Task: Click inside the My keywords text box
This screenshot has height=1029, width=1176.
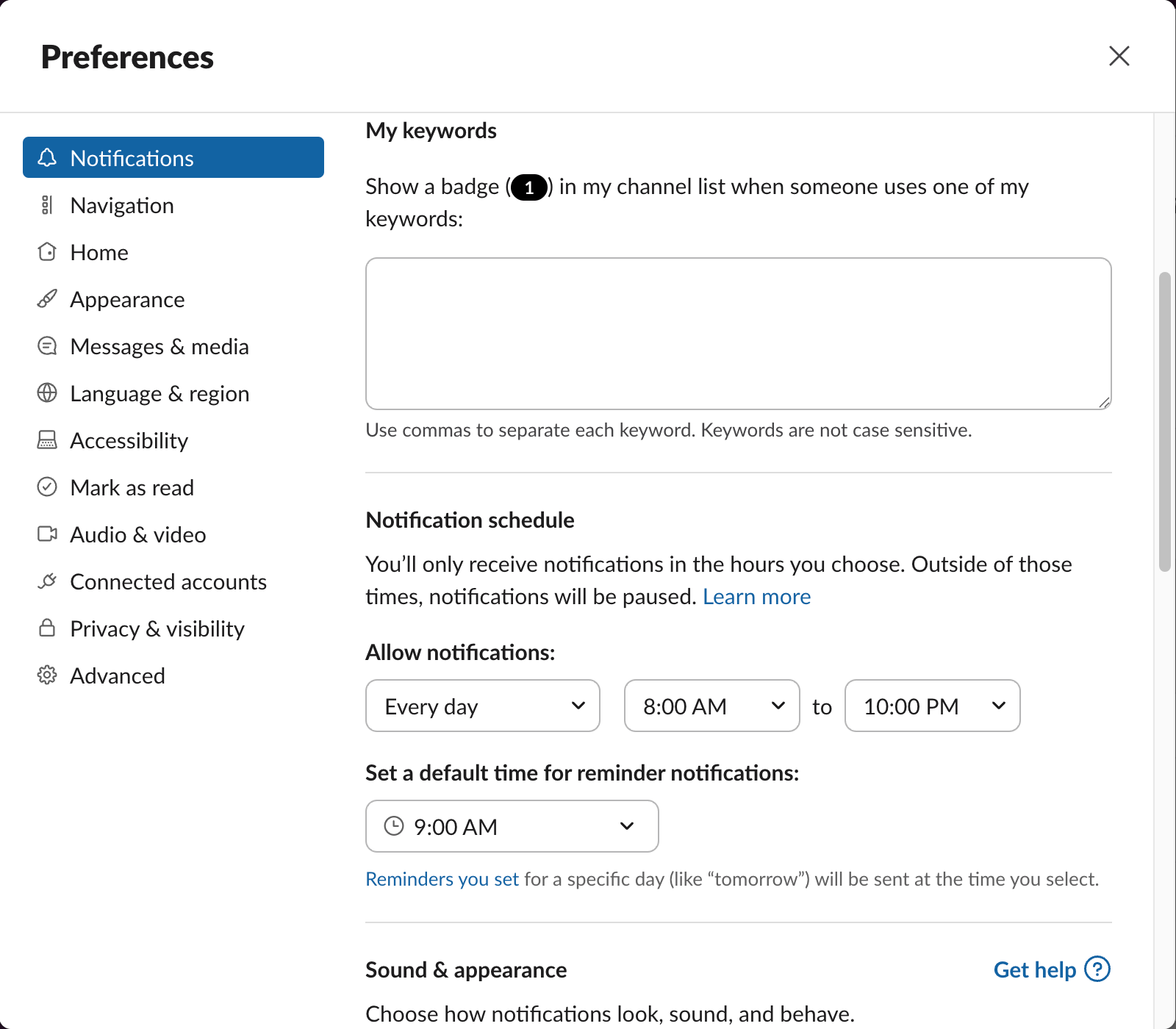Action: tap(739, 334)
